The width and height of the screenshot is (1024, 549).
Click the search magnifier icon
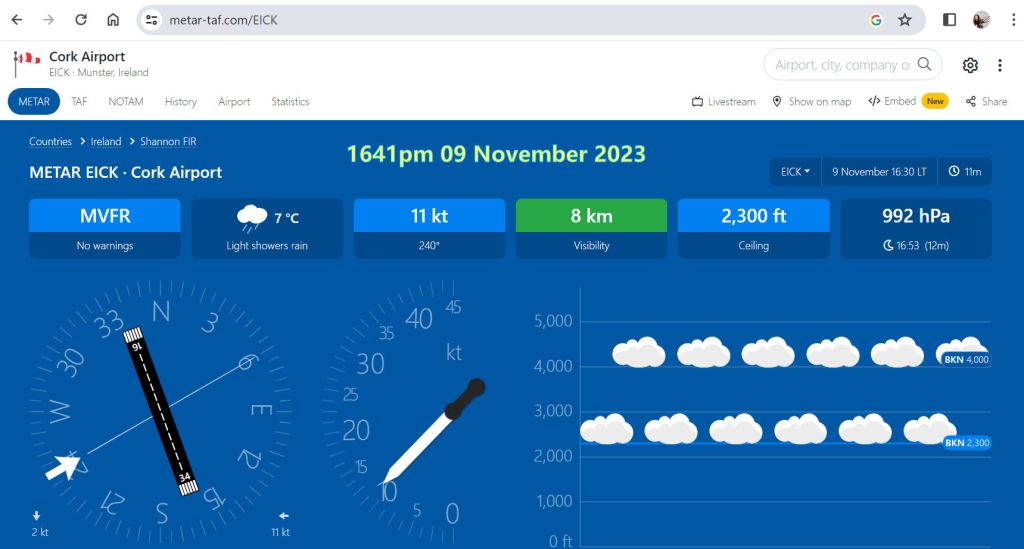(x=925, y=65)
